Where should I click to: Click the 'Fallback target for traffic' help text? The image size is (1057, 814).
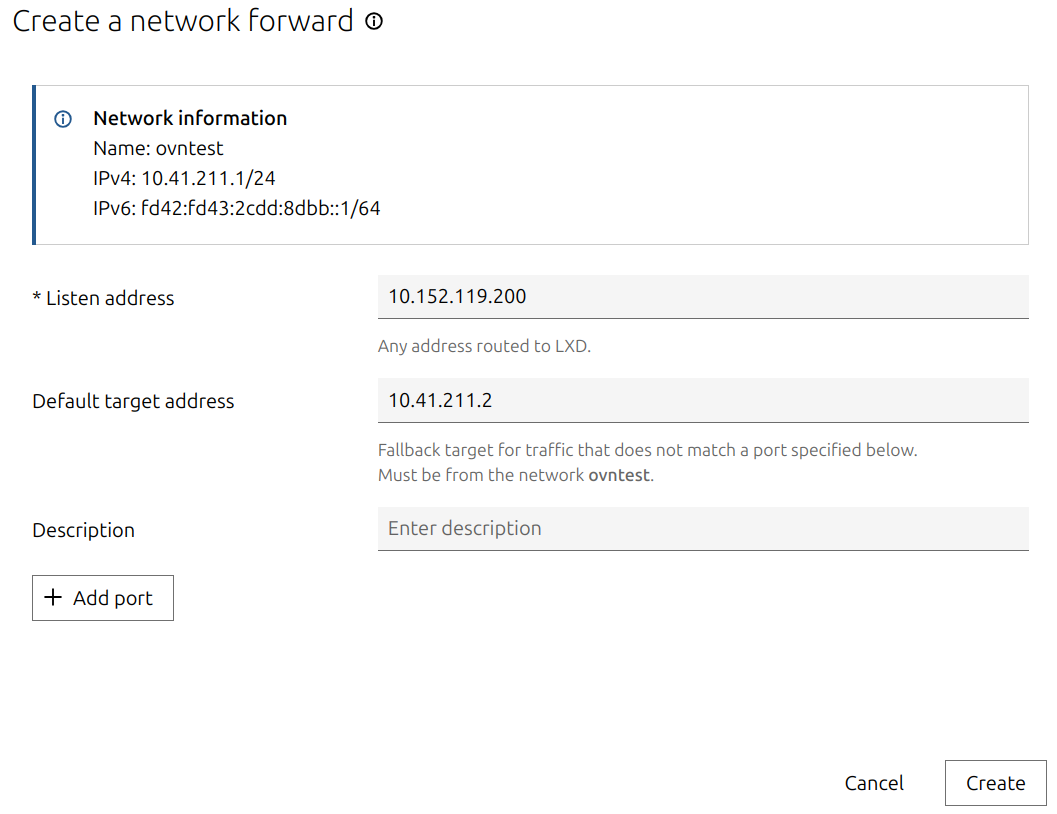(646, 450)
